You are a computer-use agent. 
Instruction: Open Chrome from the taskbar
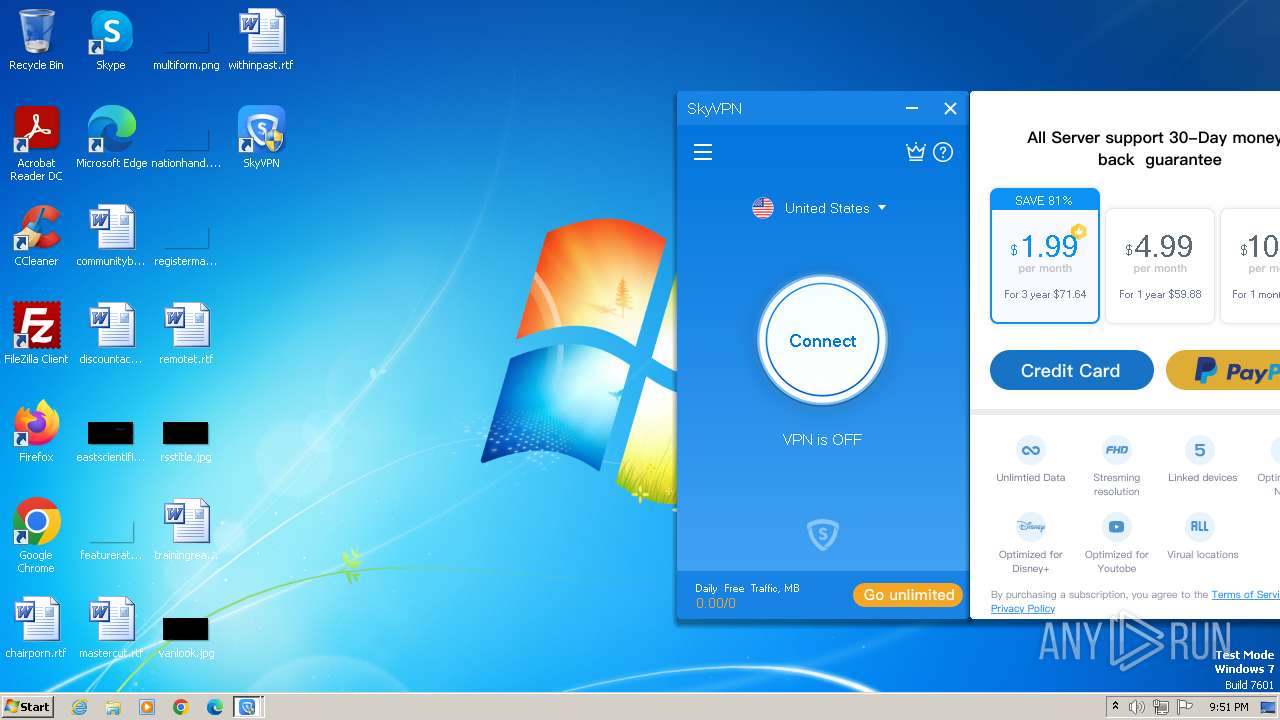pyautogui.click(x=180, y=707)
